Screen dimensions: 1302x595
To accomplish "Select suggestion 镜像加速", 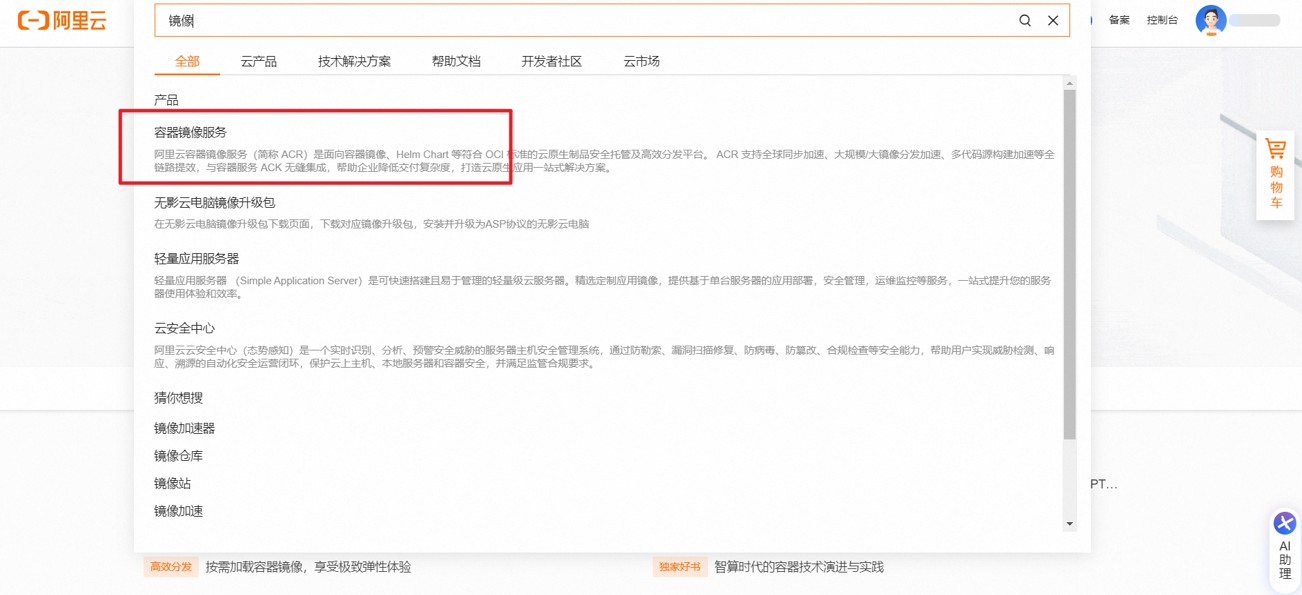I will pos(178,511).
